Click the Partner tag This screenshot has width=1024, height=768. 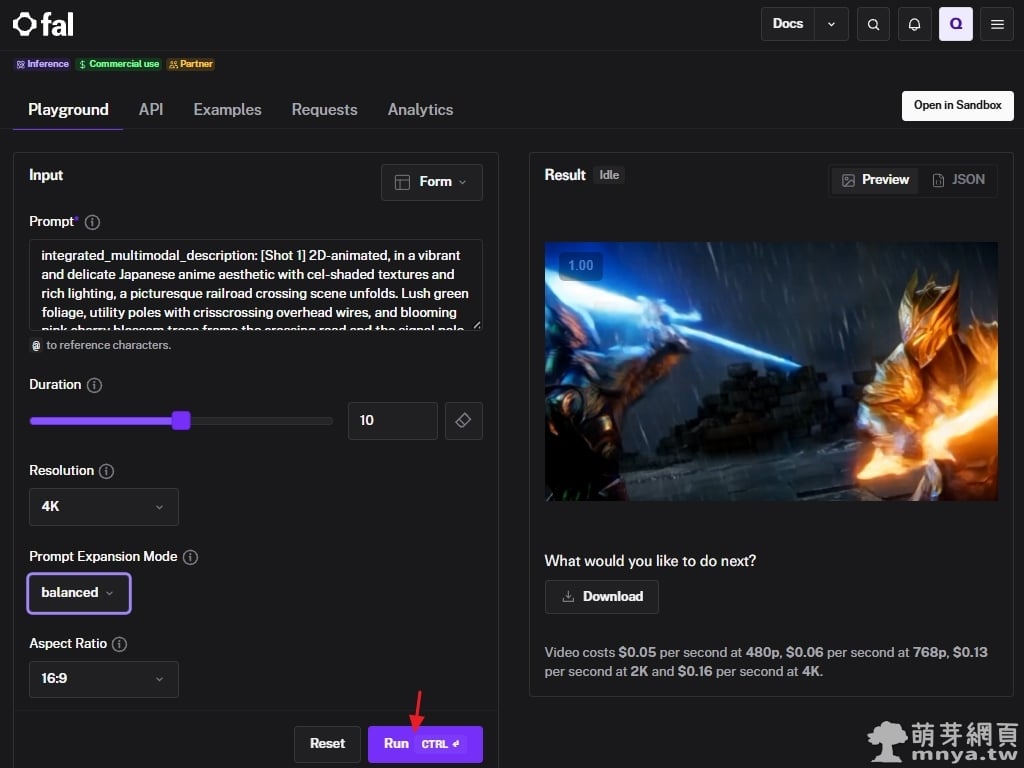coord(191,64)
